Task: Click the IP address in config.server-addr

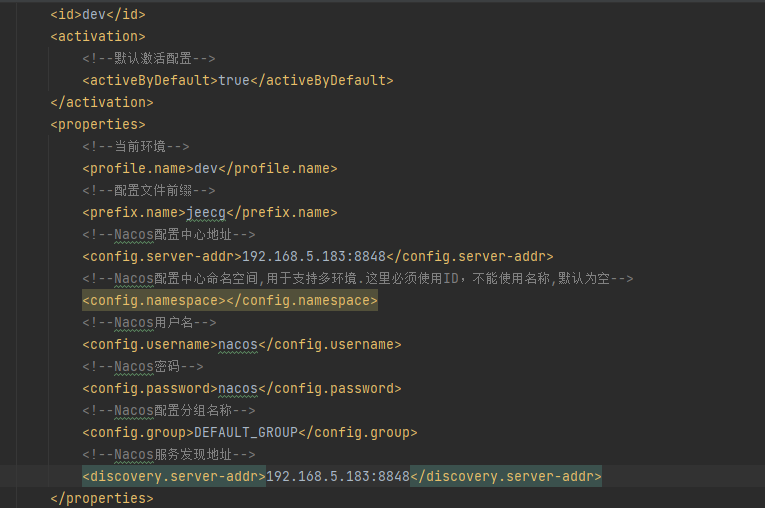Action: coord(314,257)
